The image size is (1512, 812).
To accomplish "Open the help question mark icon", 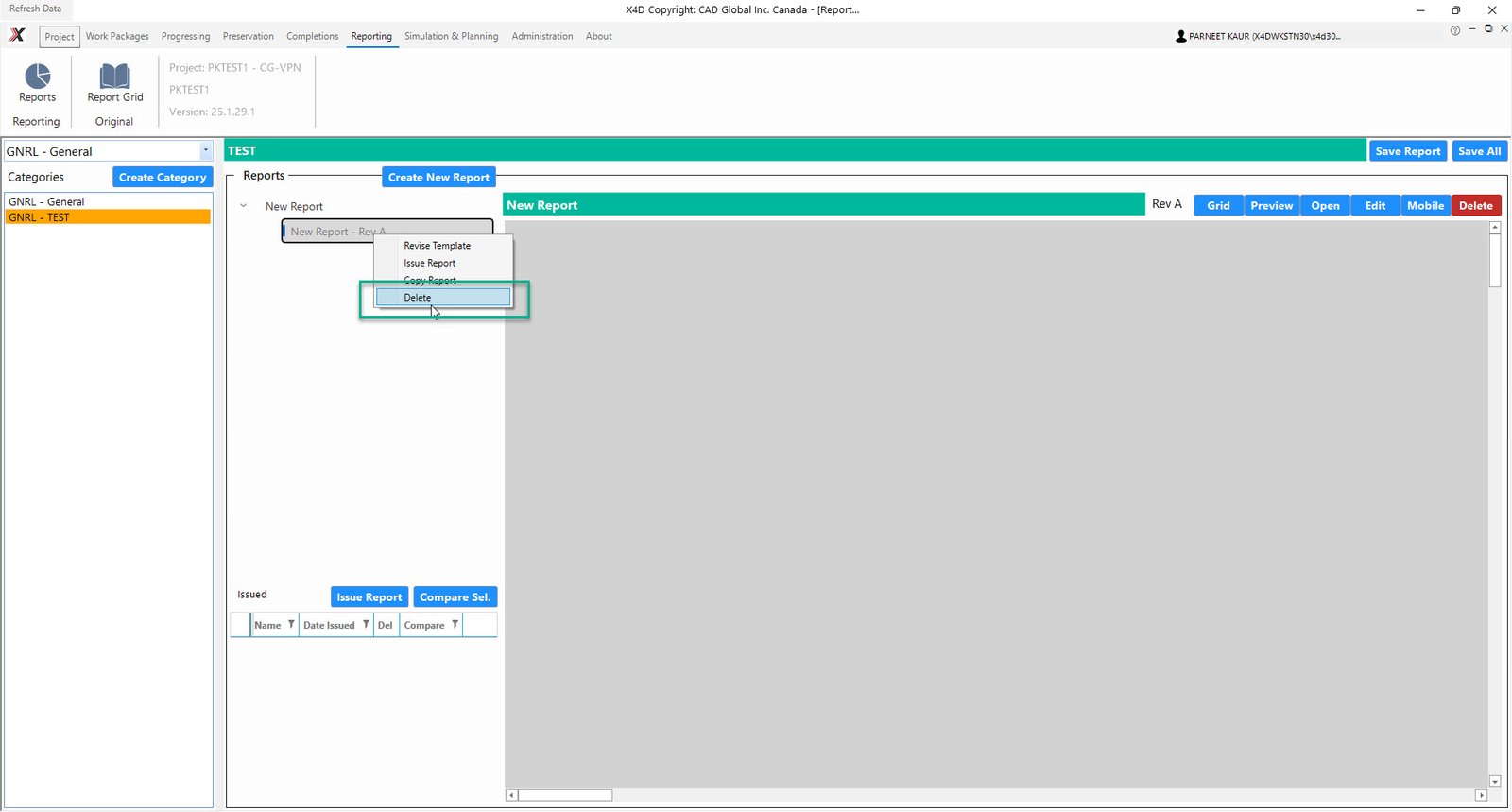I will point(1454,30).
